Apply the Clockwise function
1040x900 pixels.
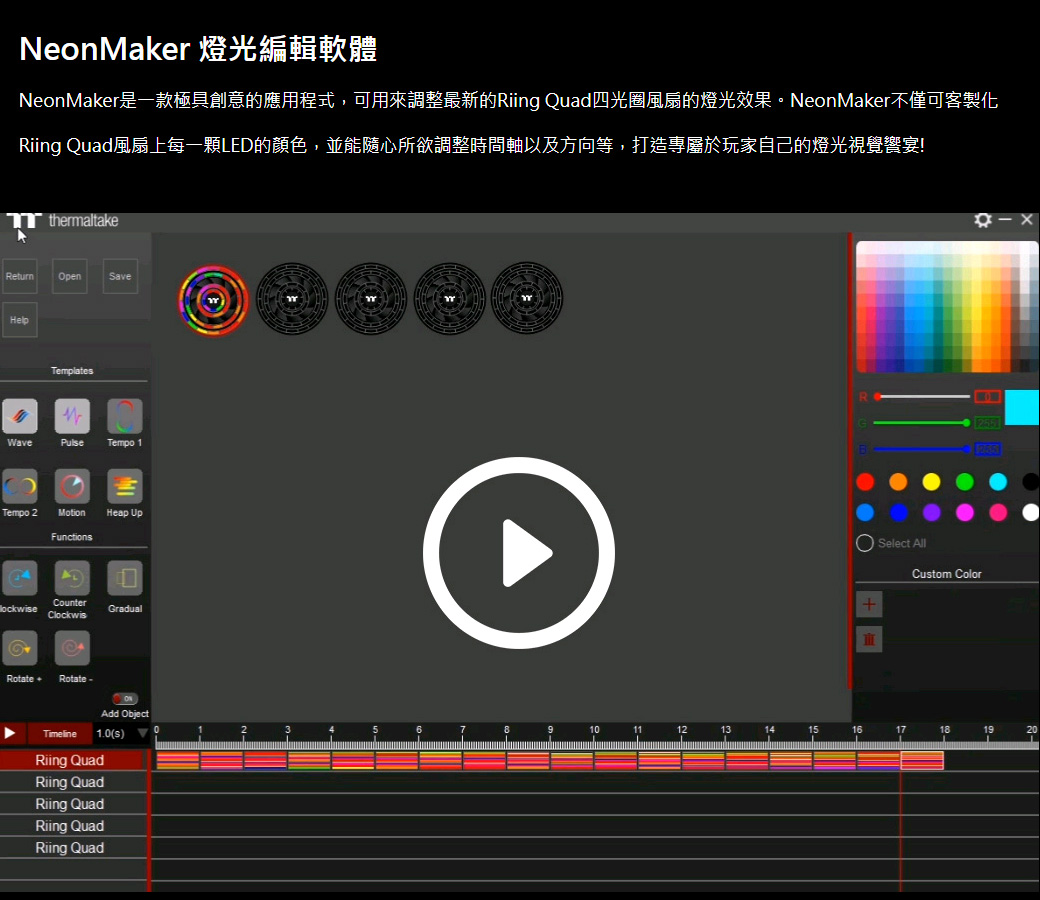(x=20, y=578)
